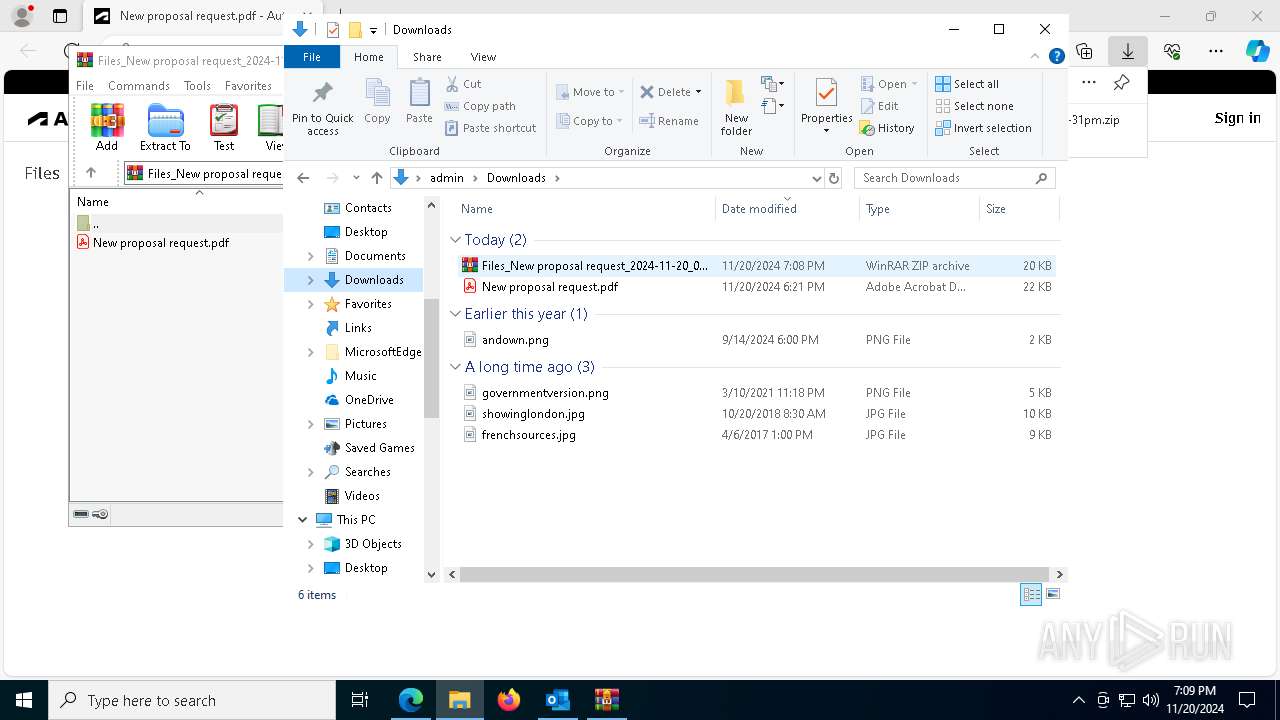The image size is (1280, 720).
Task: Click Edge downloads icon
Action: click(1128, 51)
